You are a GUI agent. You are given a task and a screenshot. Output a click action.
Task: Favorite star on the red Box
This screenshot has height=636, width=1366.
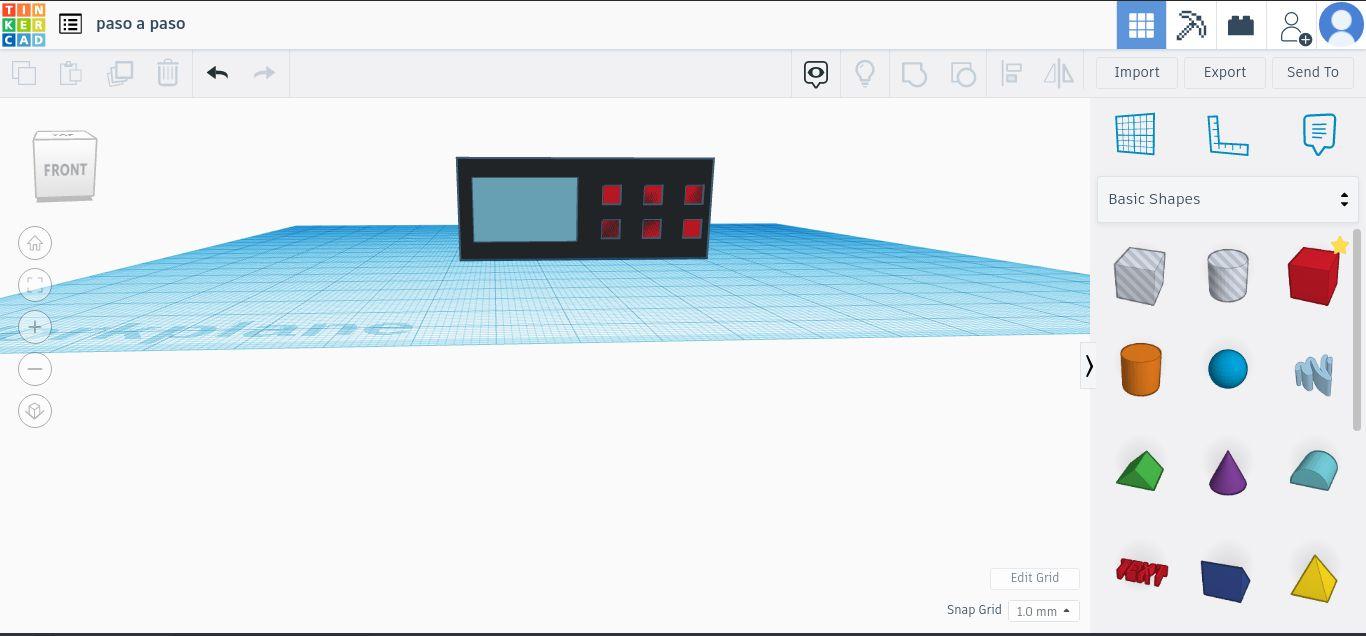[x=1339, y=246]
